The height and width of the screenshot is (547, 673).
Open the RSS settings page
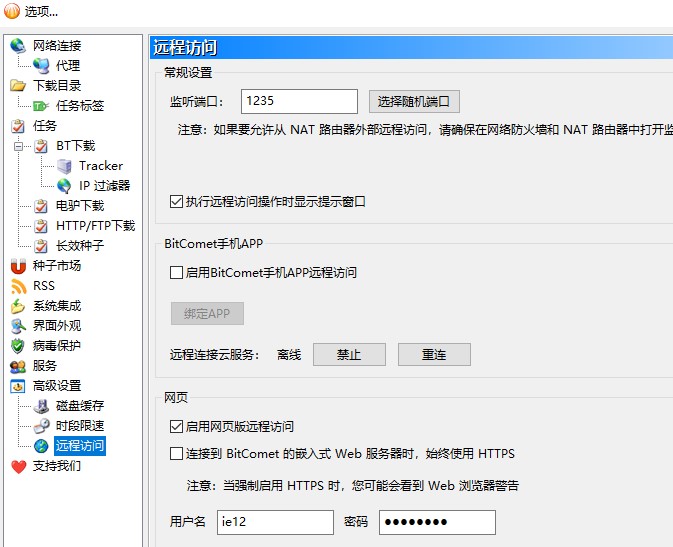pos(44,286)
